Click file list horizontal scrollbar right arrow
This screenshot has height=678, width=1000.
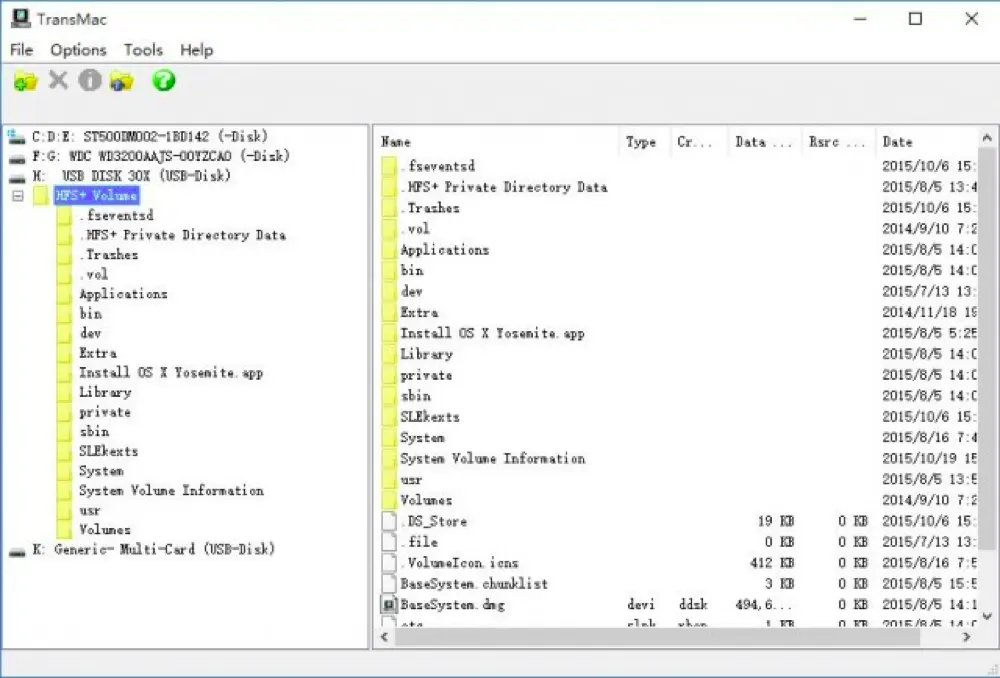(966, 637)
